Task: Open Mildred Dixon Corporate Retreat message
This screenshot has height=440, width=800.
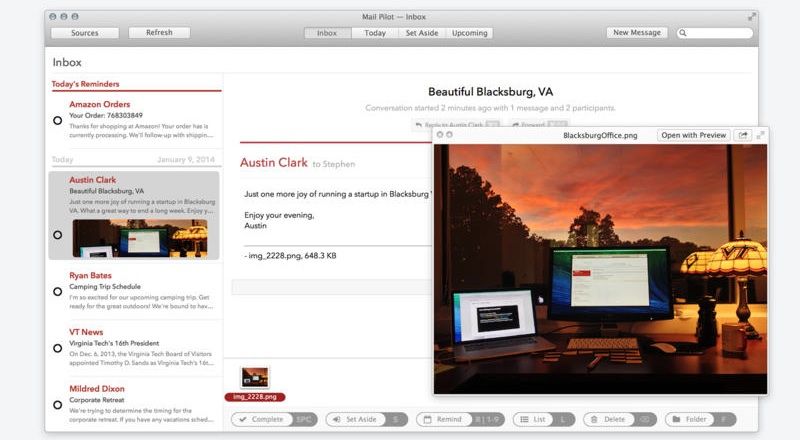Action: click(x=135, y=404)
